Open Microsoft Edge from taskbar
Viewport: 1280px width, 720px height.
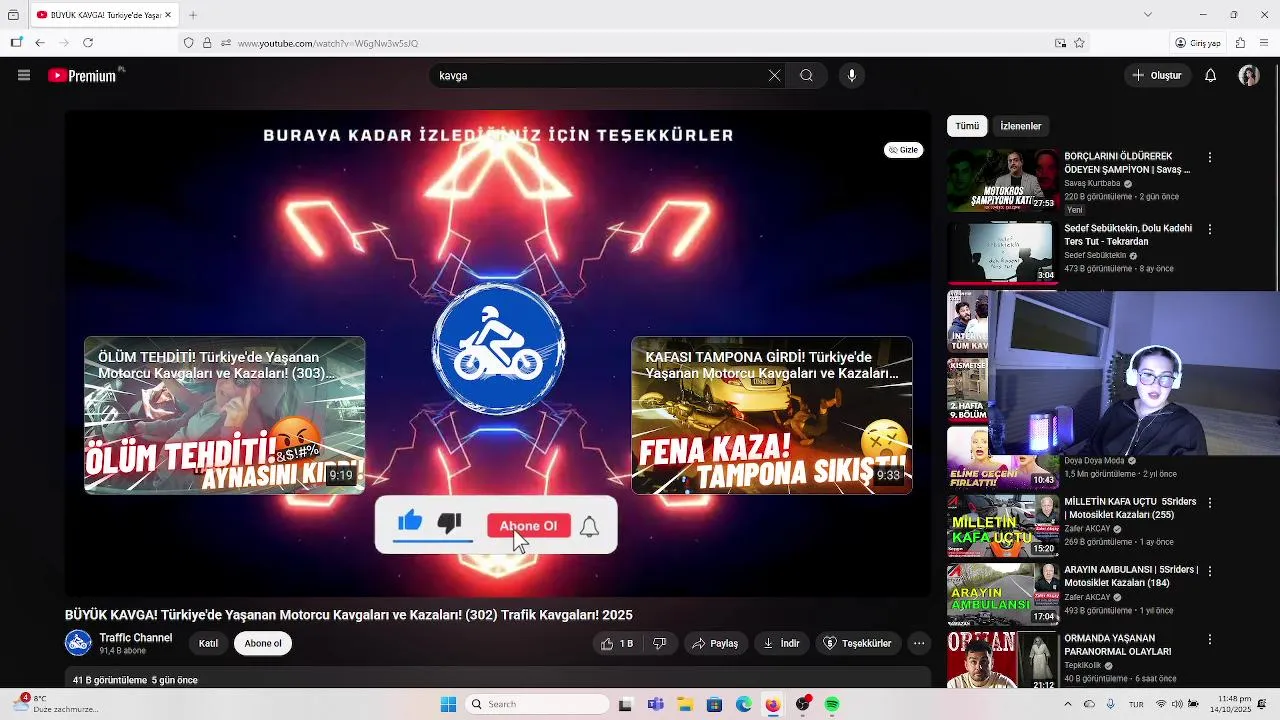(744, 705)
